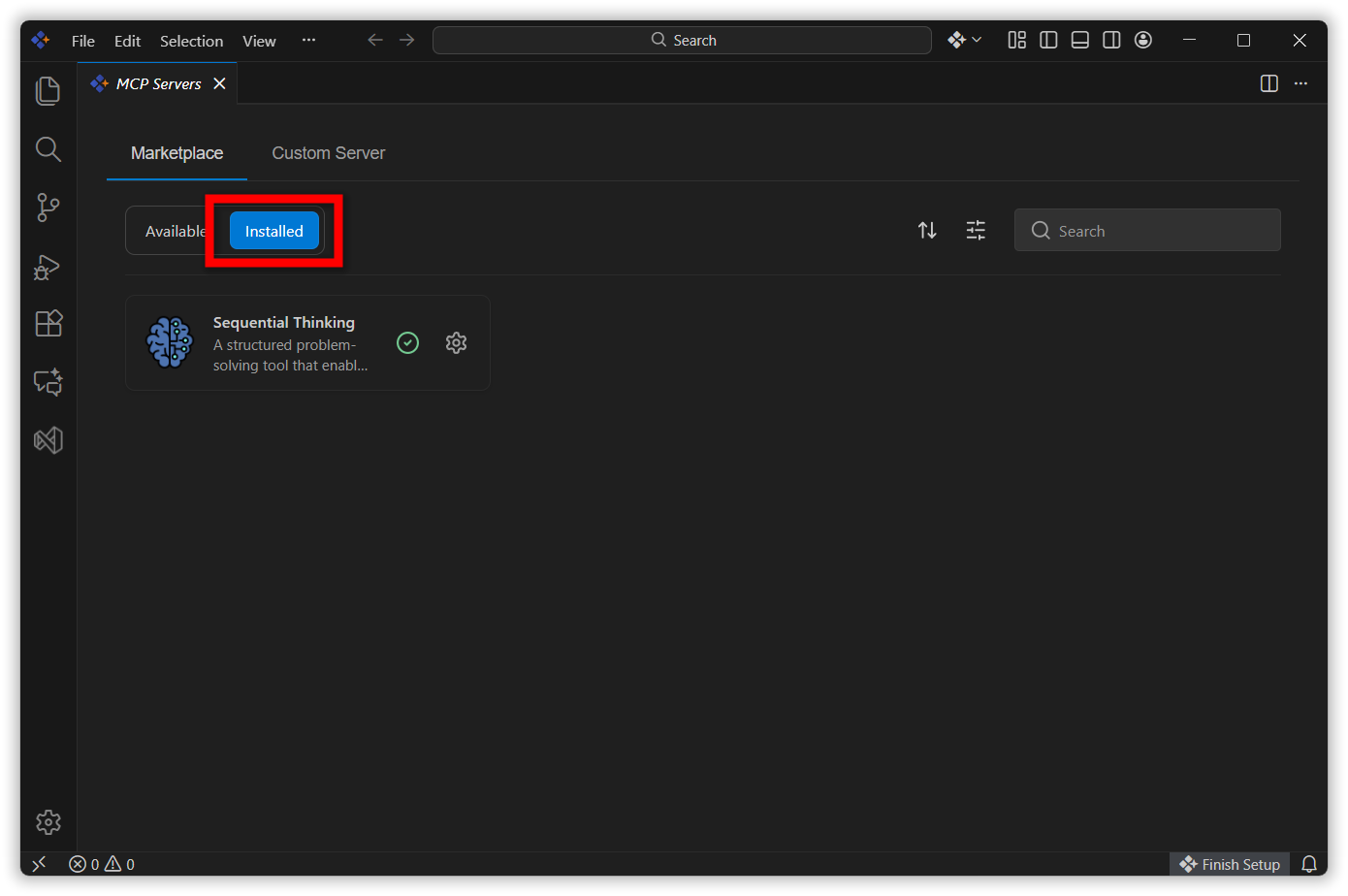Switch to the Custom Server tab
This screenshot has width=1348, height=896.
pos(328,153)
